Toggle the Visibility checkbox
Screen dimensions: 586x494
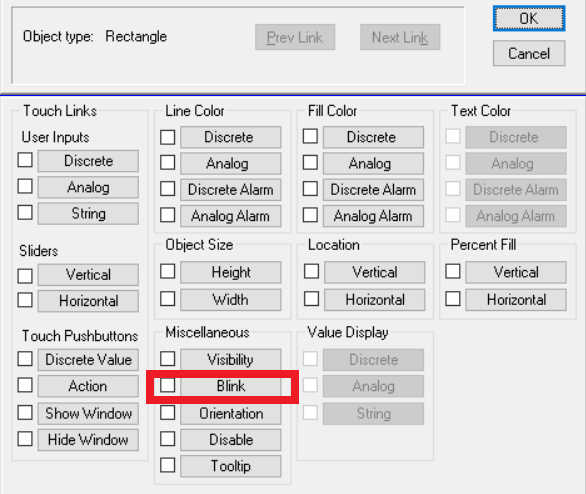click(167, 359)
